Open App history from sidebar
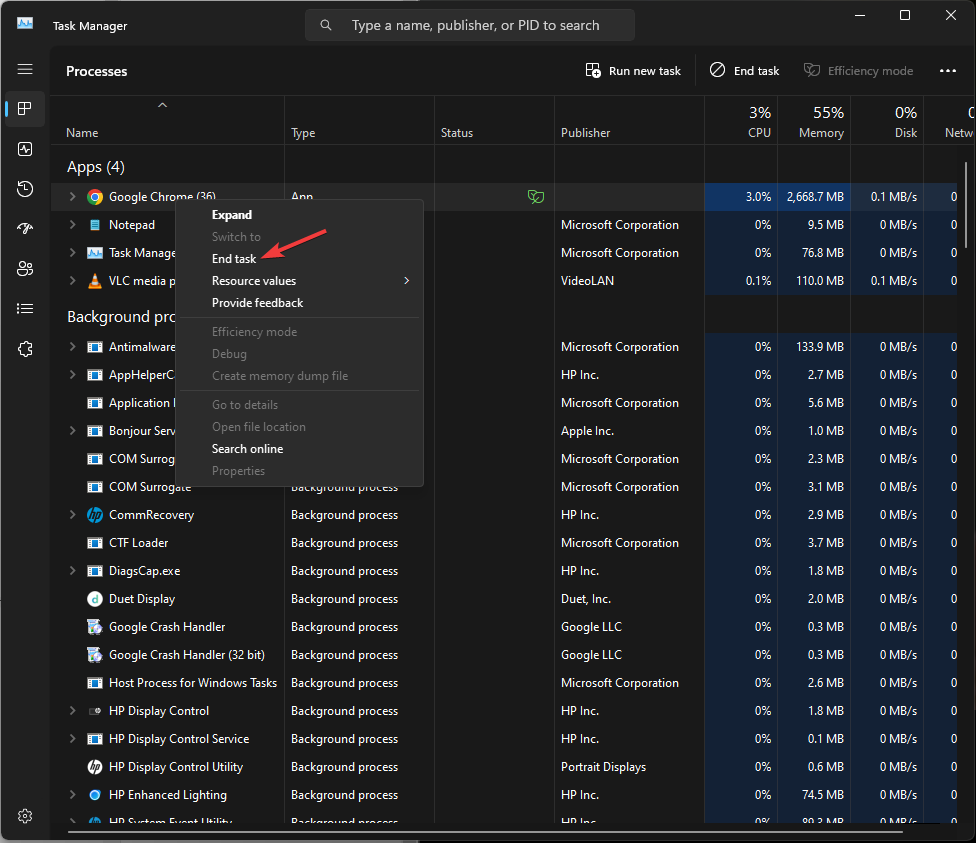This screenshot has height=843, width=976. (25, 189)
